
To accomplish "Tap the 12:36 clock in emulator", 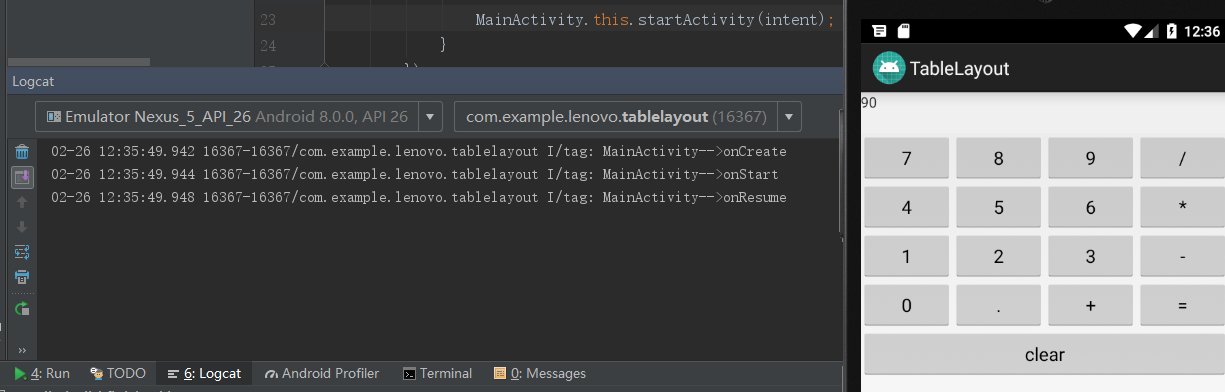I will coord(1201,31).
